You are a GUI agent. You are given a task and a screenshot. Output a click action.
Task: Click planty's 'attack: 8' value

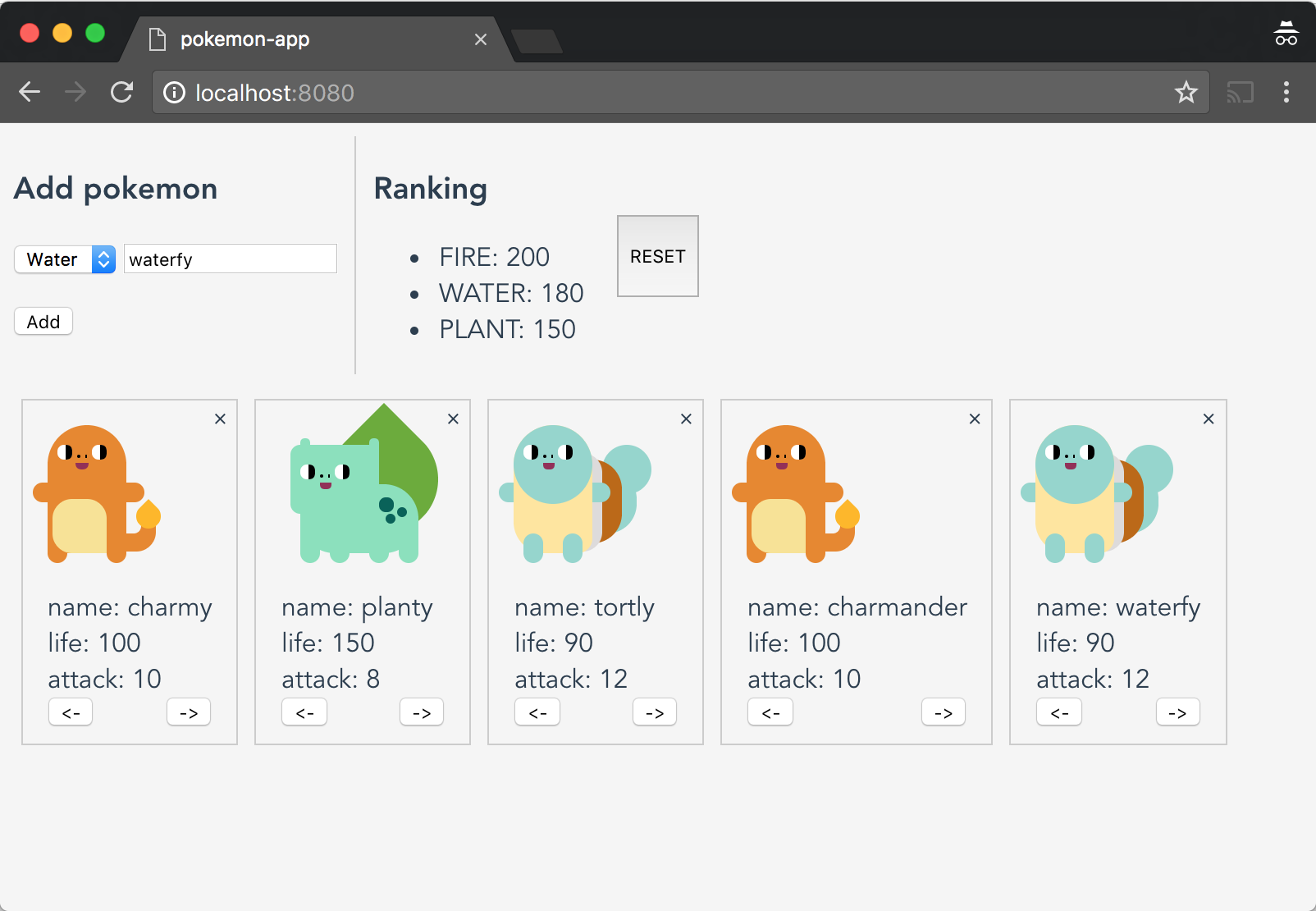pos(331,679)
